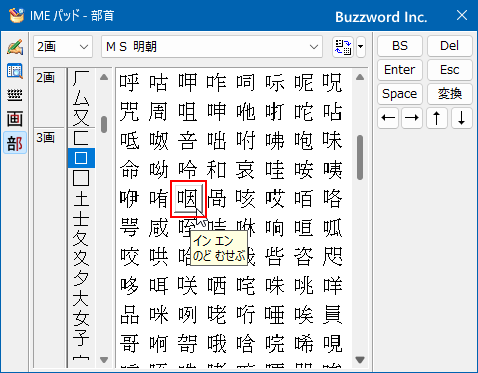
Task: Select the 女 radical
Action: point(81,318)
